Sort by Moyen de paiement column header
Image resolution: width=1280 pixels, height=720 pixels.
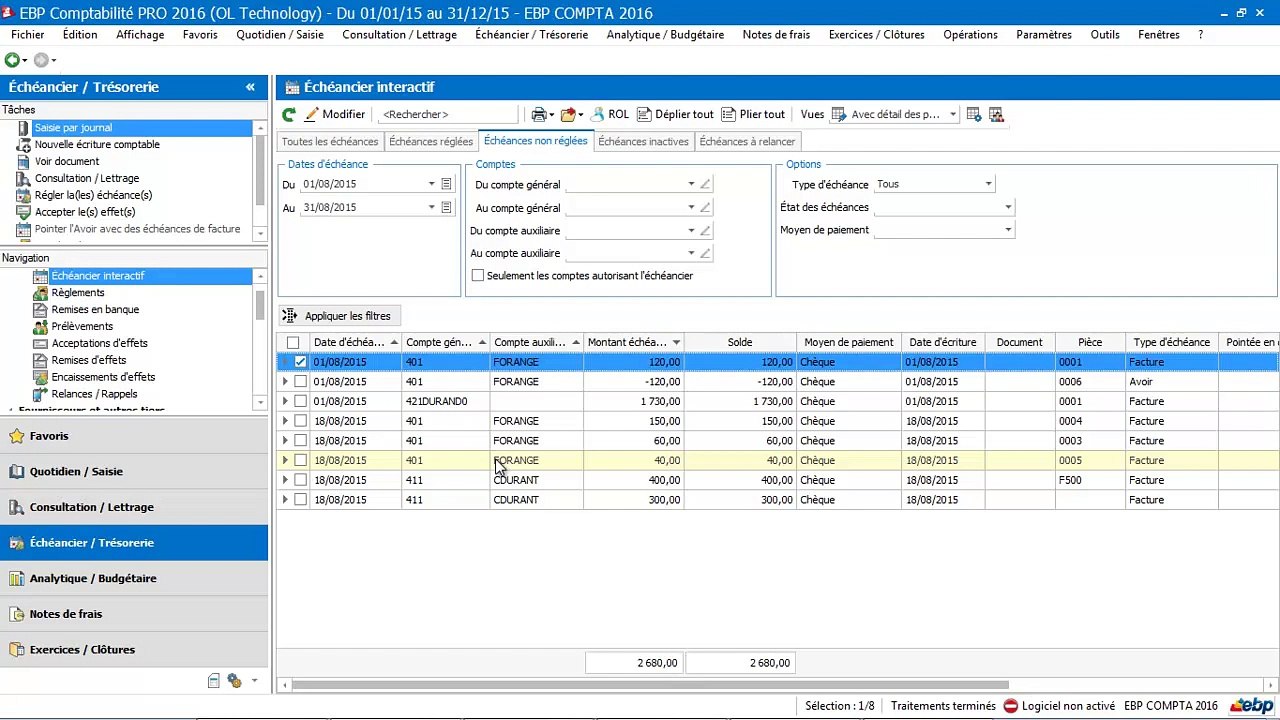click(849, 342)
